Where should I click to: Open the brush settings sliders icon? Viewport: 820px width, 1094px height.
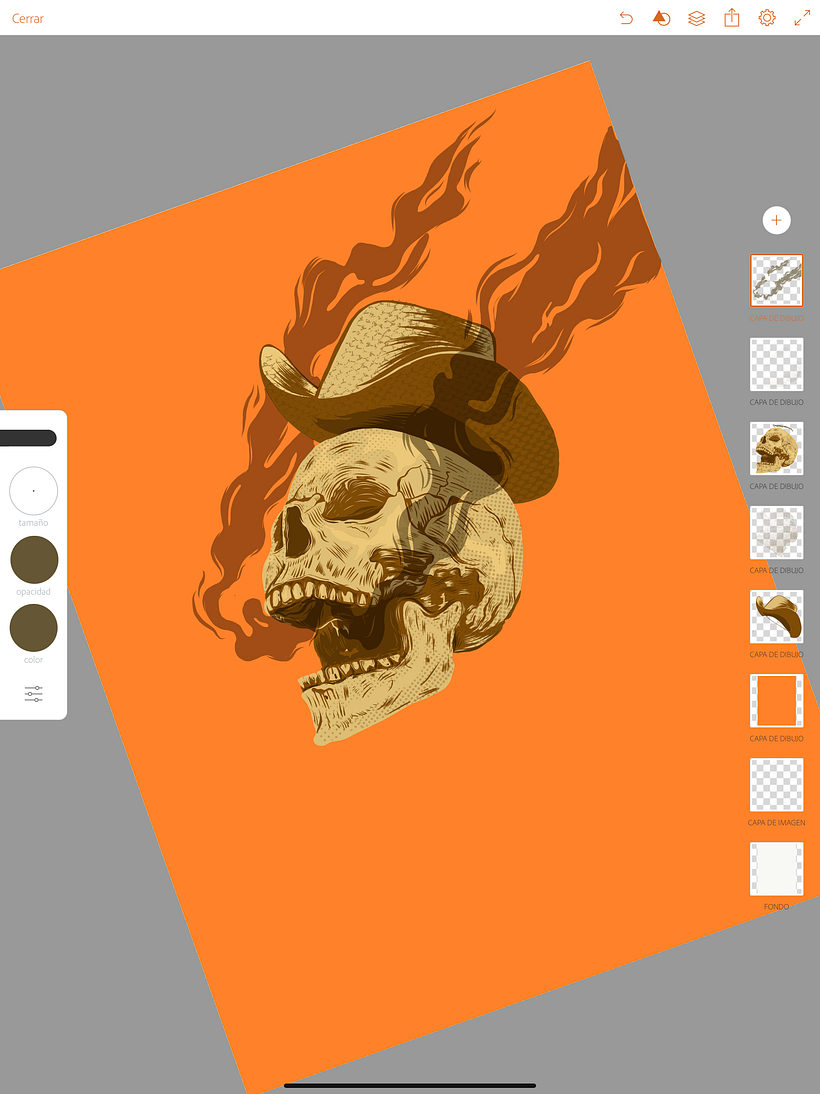(33, 693)
